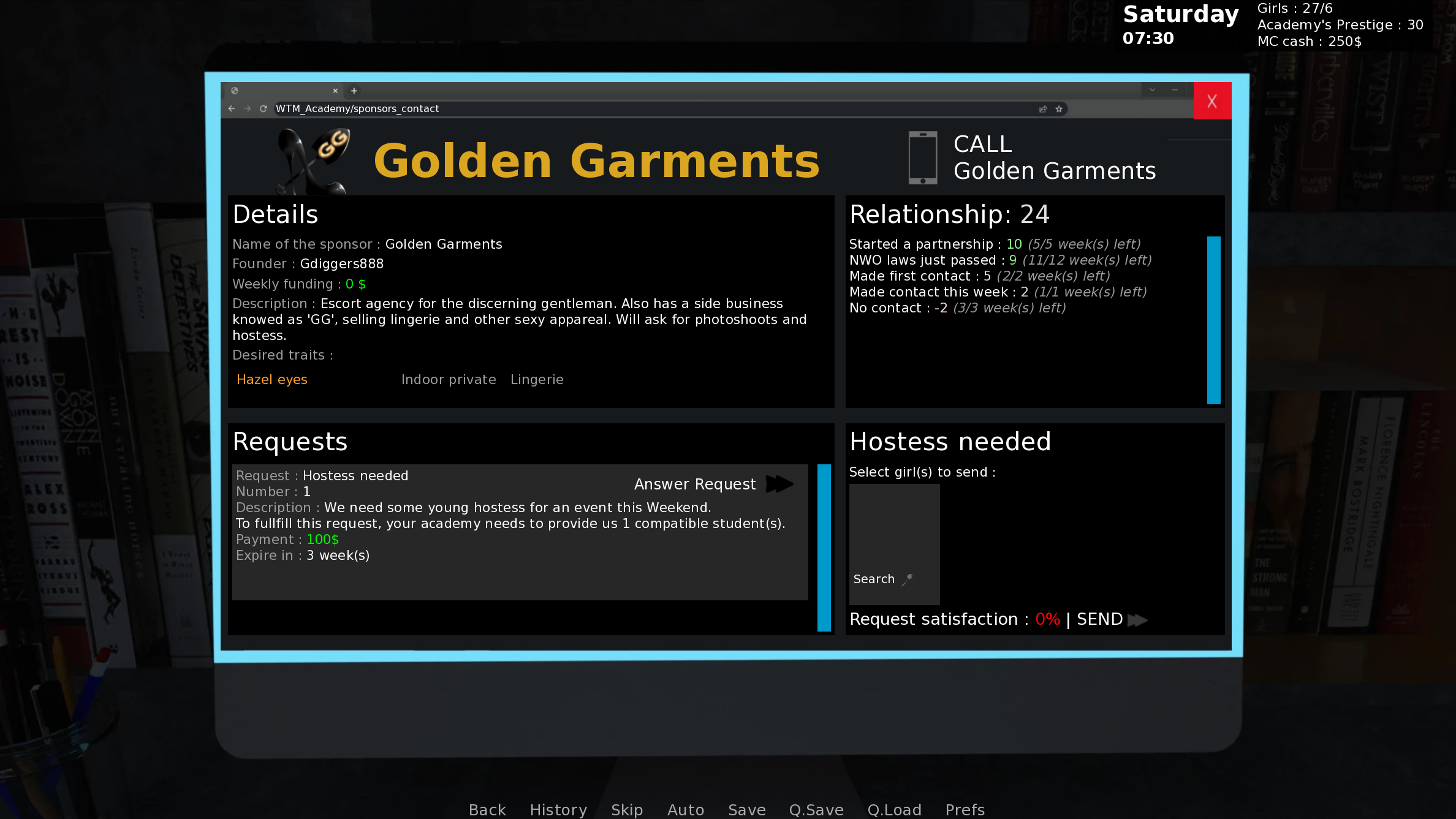Click the 'Number : 1' line in Requests
1456x819 pixels.
point(273,492)
